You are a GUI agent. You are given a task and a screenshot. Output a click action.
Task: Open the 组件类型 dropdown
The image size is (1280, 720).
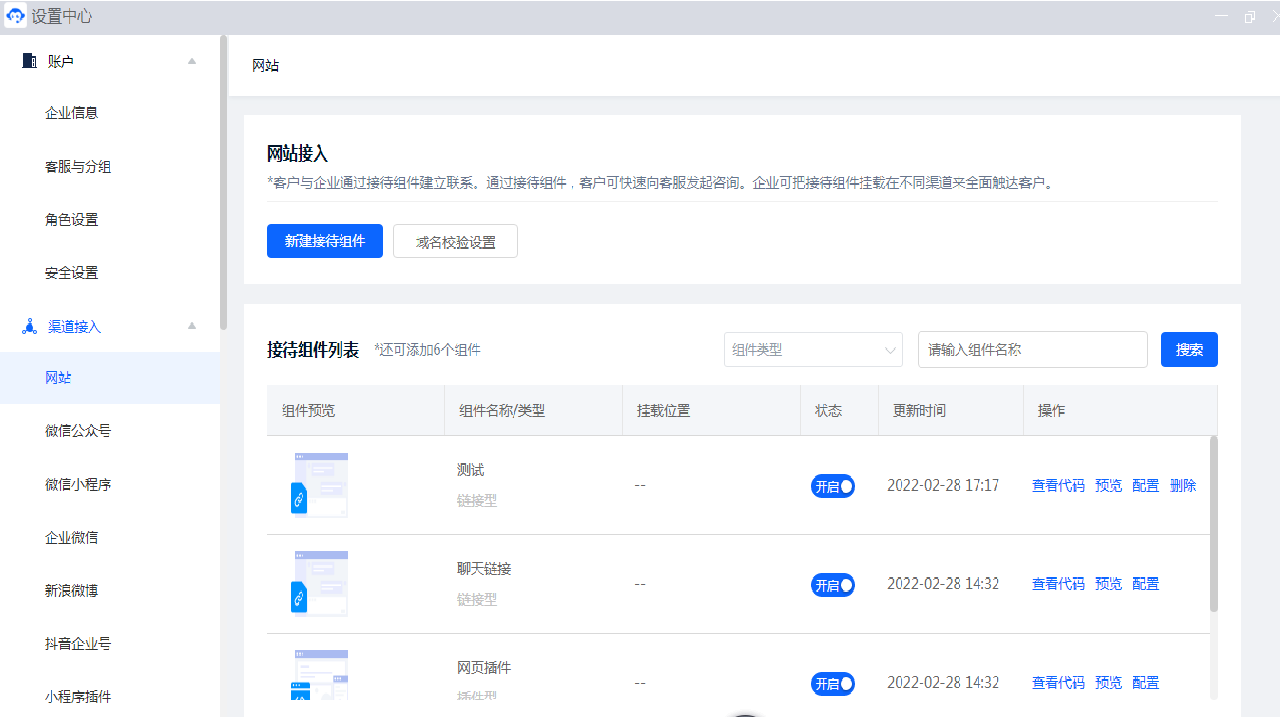812,349
